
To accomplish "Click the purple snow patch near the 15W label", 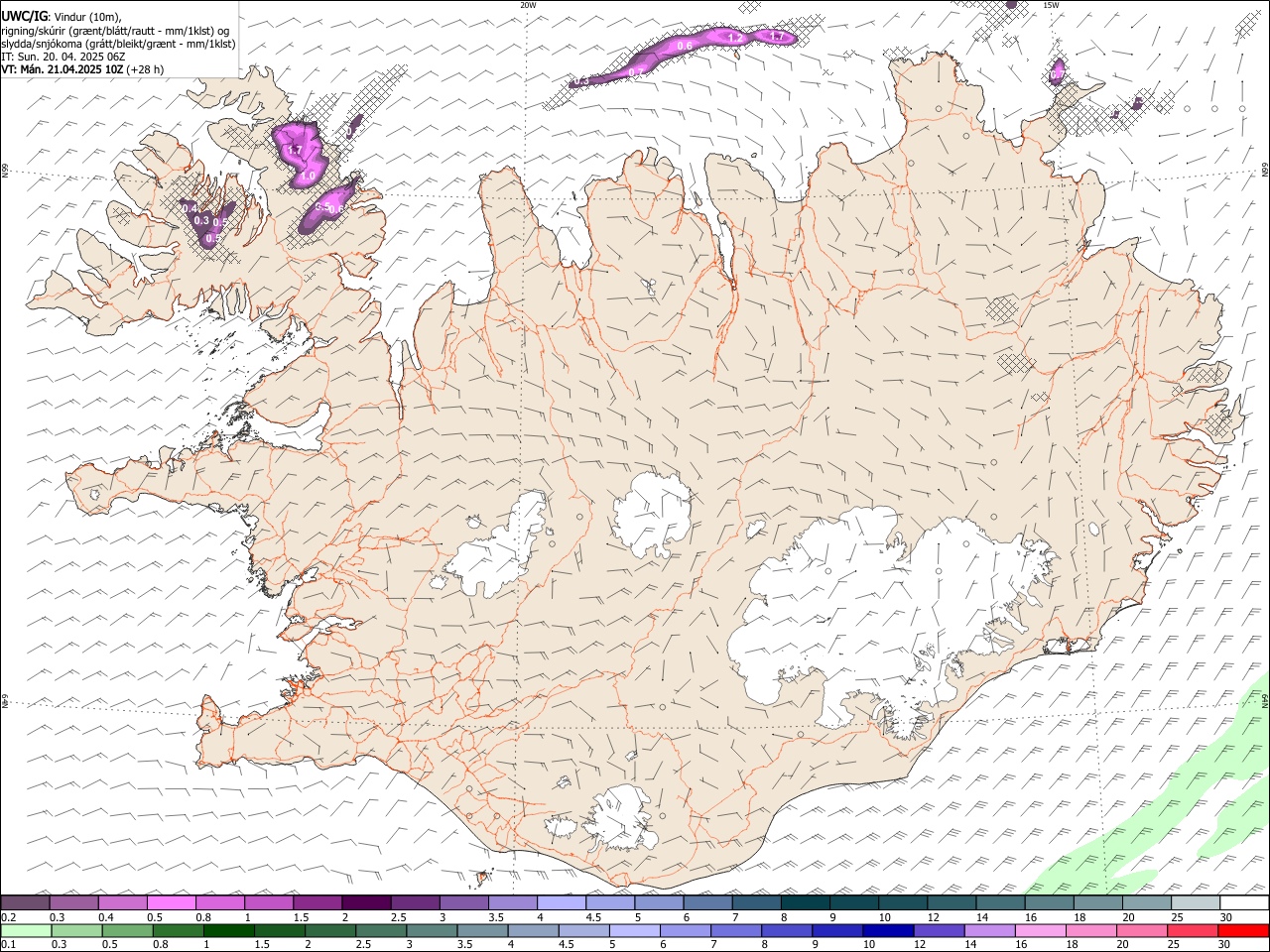I will click(x=1058, y=71).
